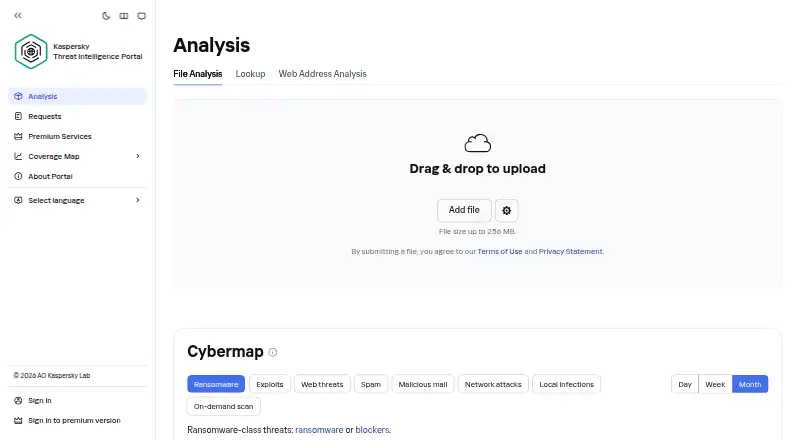The image size is (800, 440).
Task: Open the Privacy Statement link
Action: (x=570, y=251)
